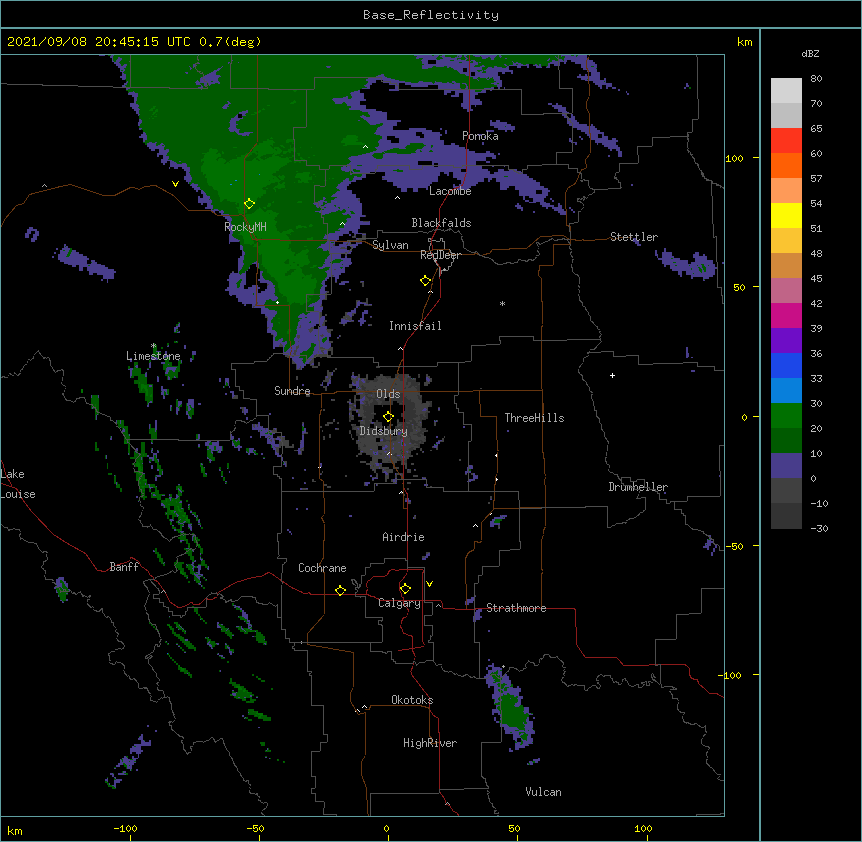Click the dBZ legend heading
Viewport: 862px width, 842px height.
(810, 53)
